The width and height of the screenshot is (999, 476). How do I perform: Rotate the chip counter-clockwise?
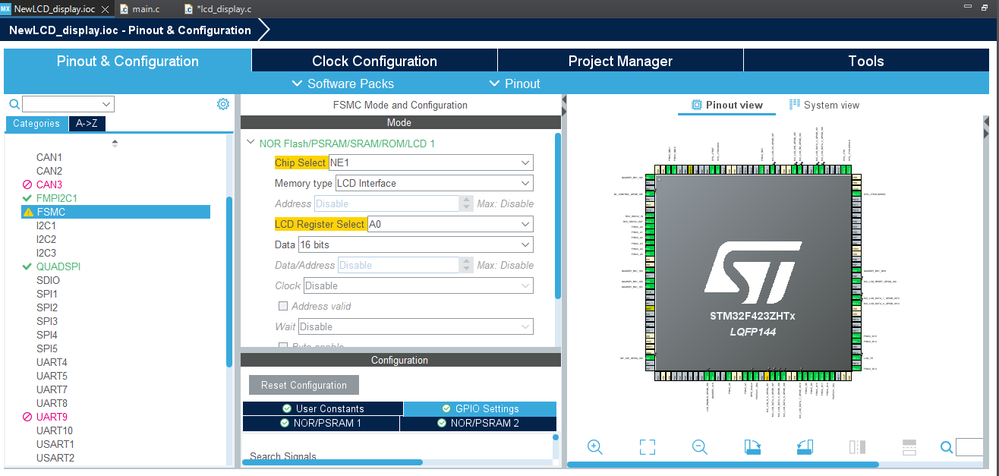click(804, 447)
